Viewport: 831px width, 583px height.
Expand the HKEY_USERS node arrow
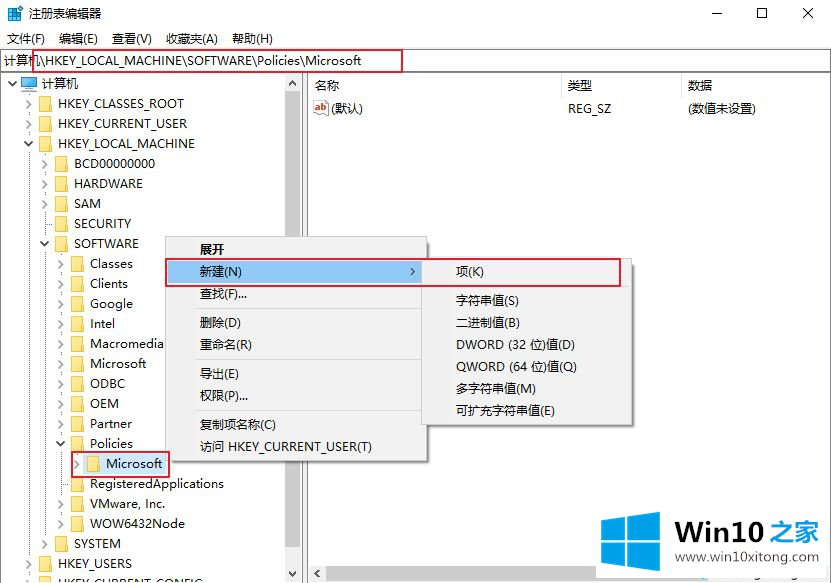29,564
